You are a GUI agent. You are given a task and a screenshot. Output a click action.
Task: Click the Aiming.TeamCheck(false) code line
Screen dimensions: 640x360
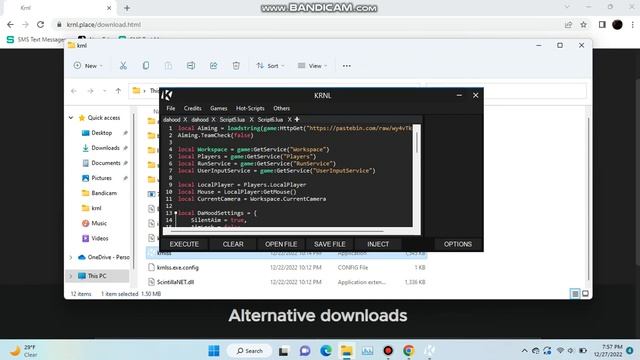click(x=216, y=135)
